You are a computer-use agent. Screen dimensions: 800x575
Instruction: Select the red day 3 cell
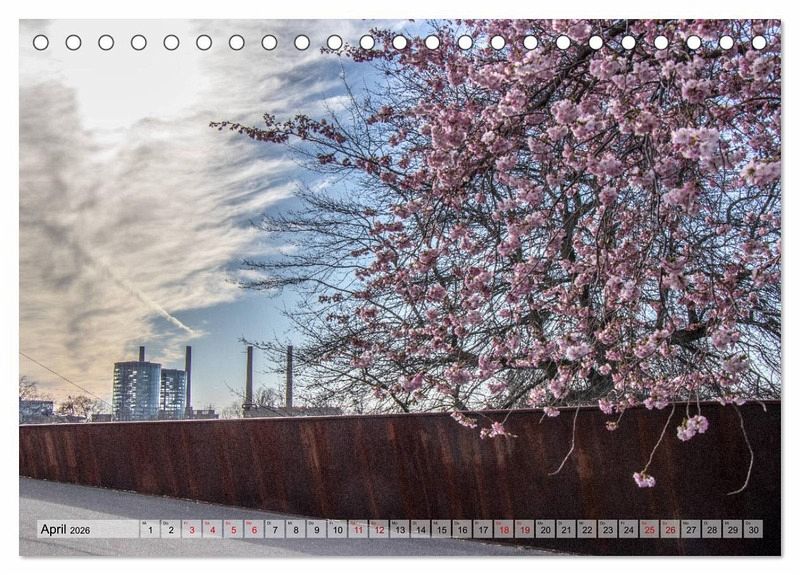coord(192,529)
